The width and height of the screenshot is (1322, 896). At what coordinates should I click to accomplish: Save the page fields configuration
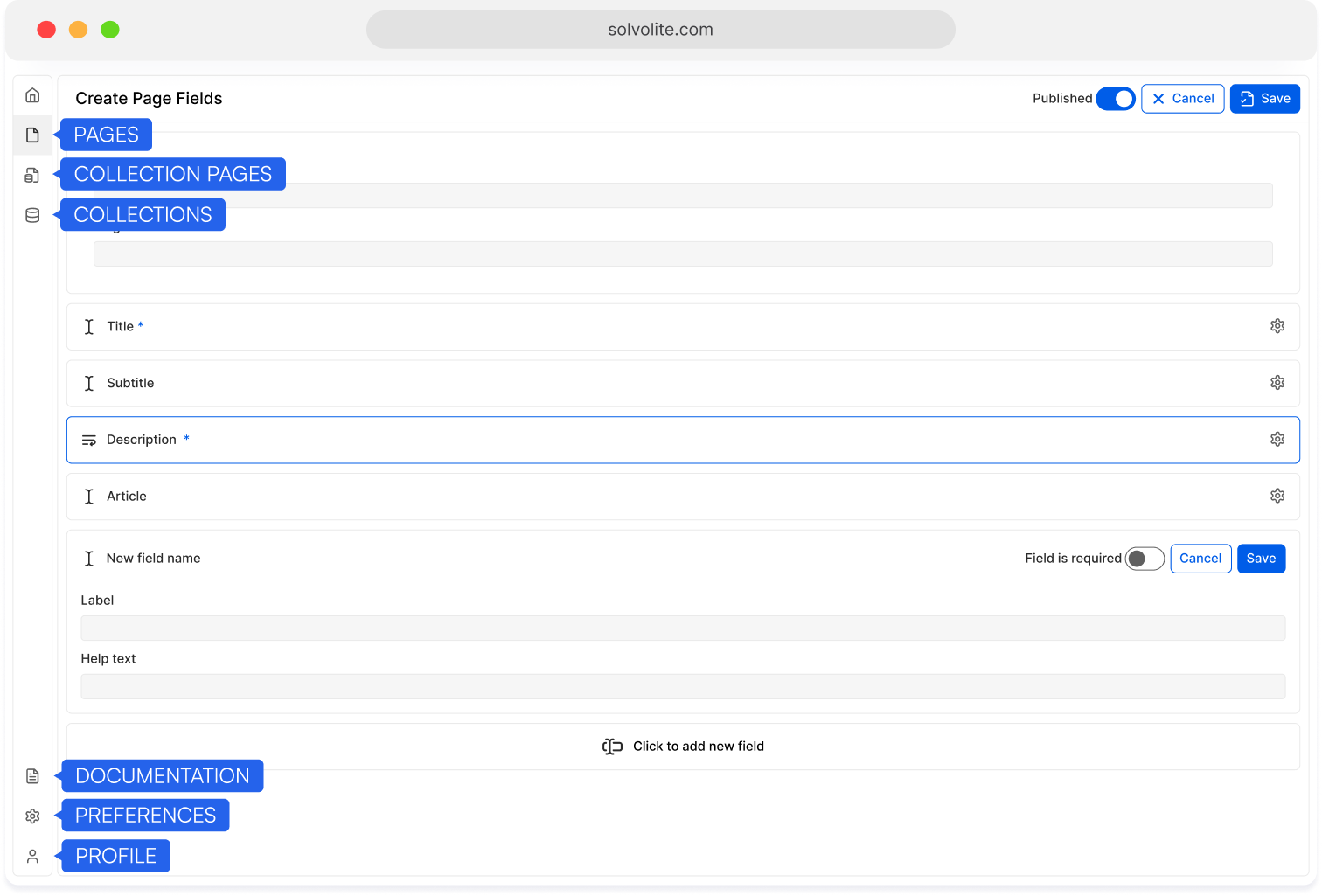click(x=1264, y=98)
